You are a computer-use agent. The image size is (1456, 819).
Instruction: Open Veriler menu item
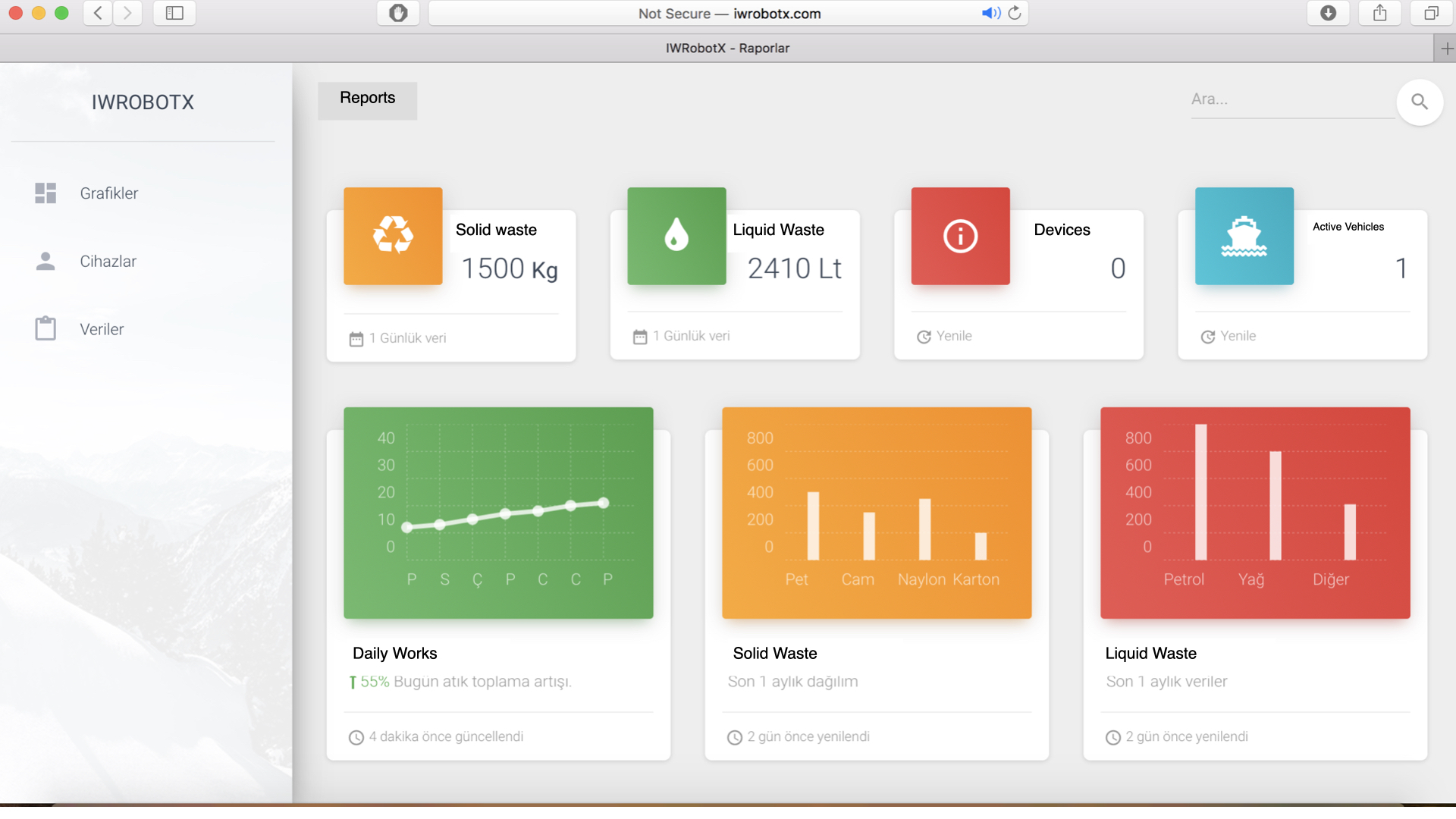(x=102, y=329)
